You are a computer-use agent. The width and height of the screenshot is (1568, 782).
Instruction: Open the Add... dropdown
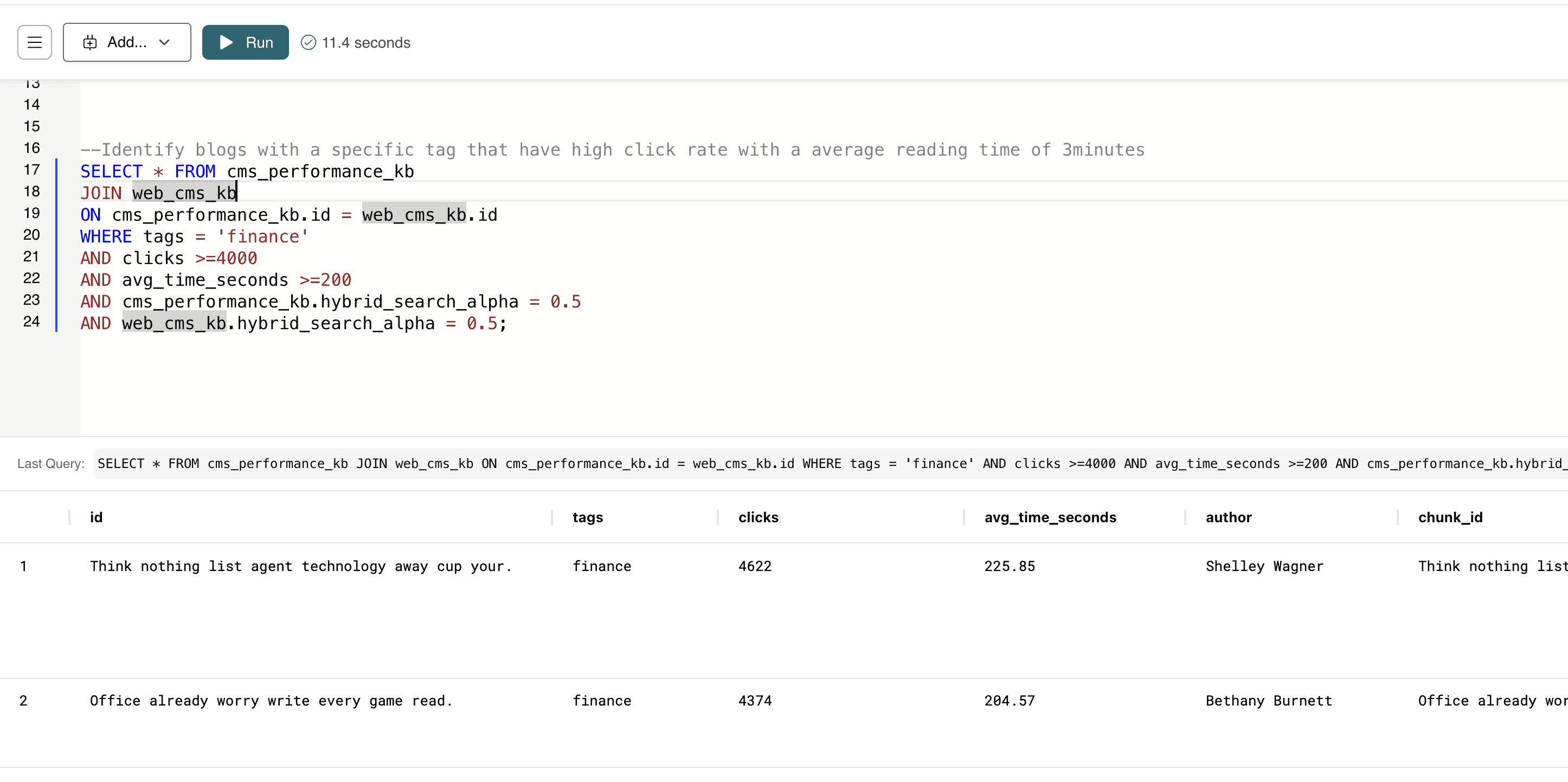click(x=127, y=42)
